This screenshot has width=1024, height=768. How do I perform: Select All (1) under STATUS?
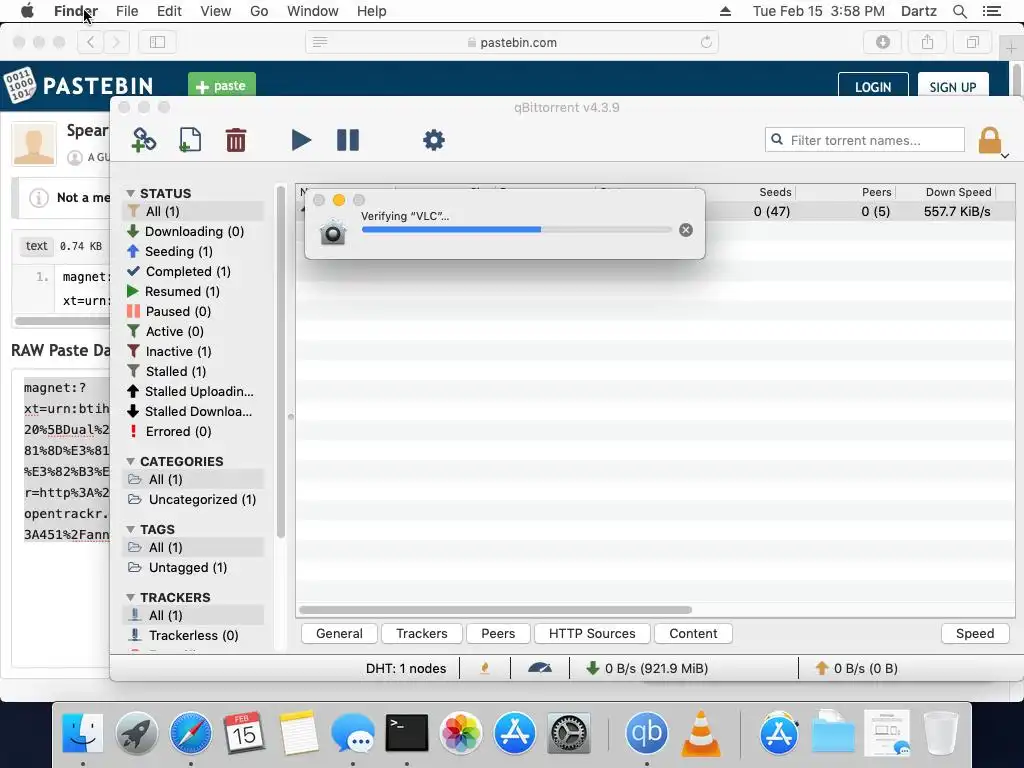[193, 211]
